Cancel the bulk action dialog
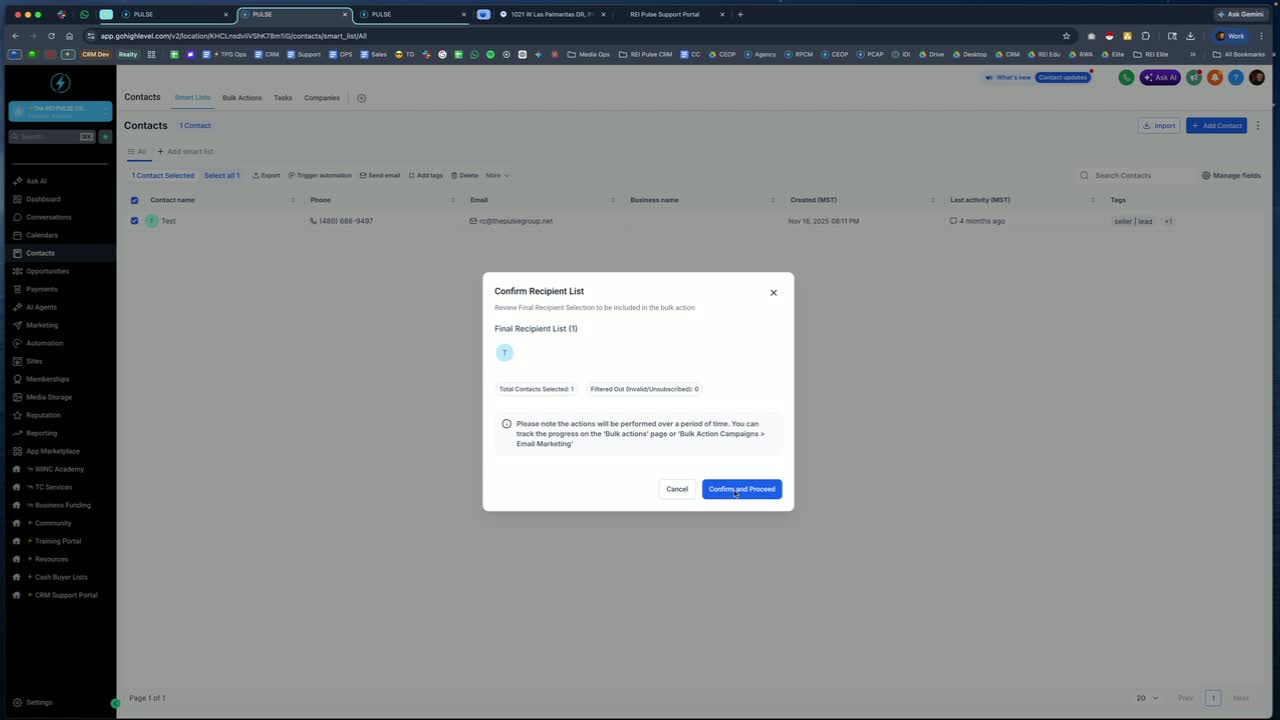Image resolution: width=1280 pixels, height=720 pixels. pyautogui.click(x=677, y=489)
